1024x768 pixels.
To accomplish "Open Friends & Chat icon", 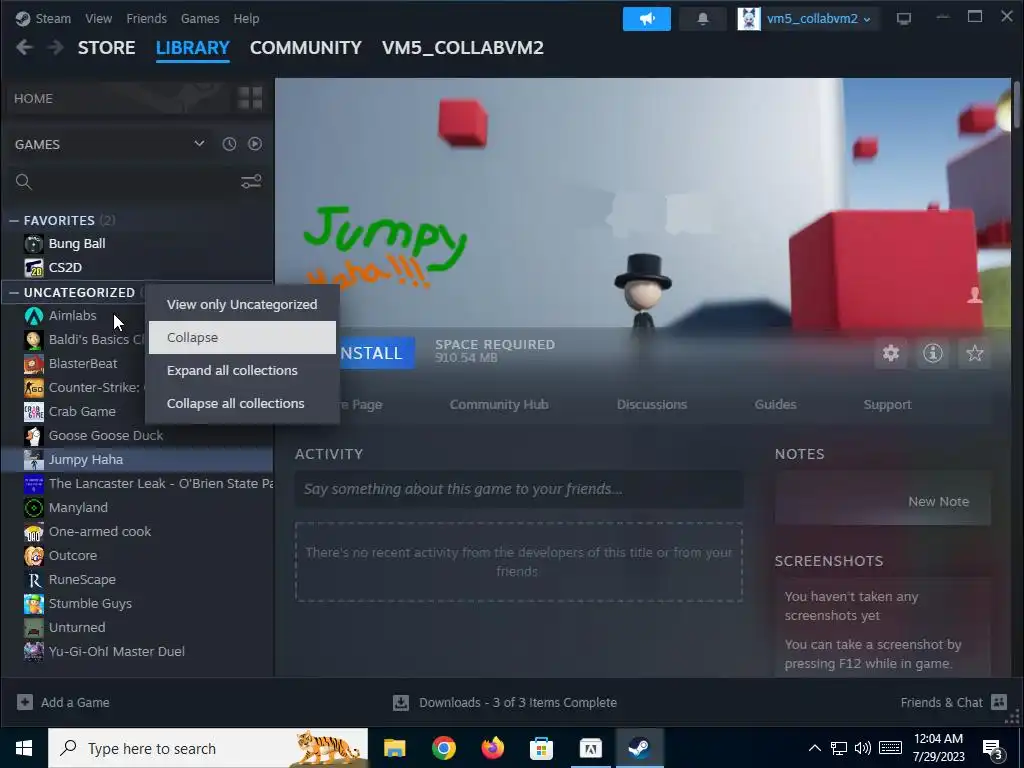I will [999, 702].
